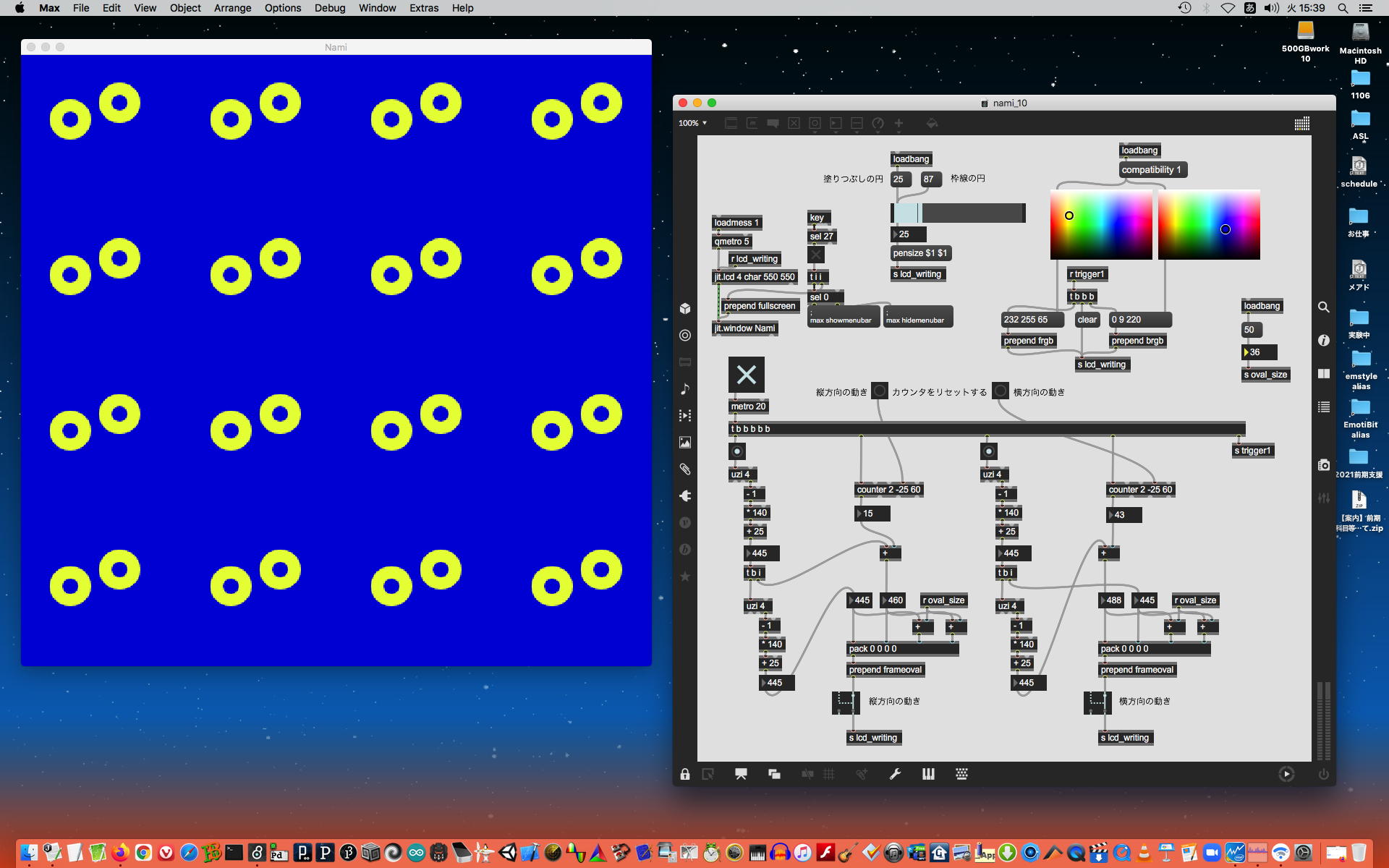This screenshot has height=868, width=1389.
Task: Open the 100% zoom dropdown
Action: pos(692,124)
